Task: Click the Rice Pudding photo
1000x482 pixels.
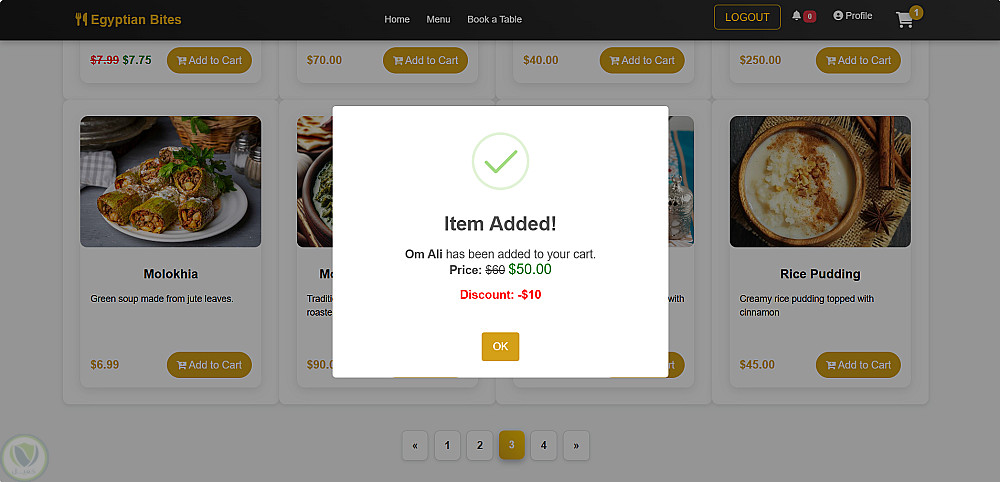Action: [820, 181]
